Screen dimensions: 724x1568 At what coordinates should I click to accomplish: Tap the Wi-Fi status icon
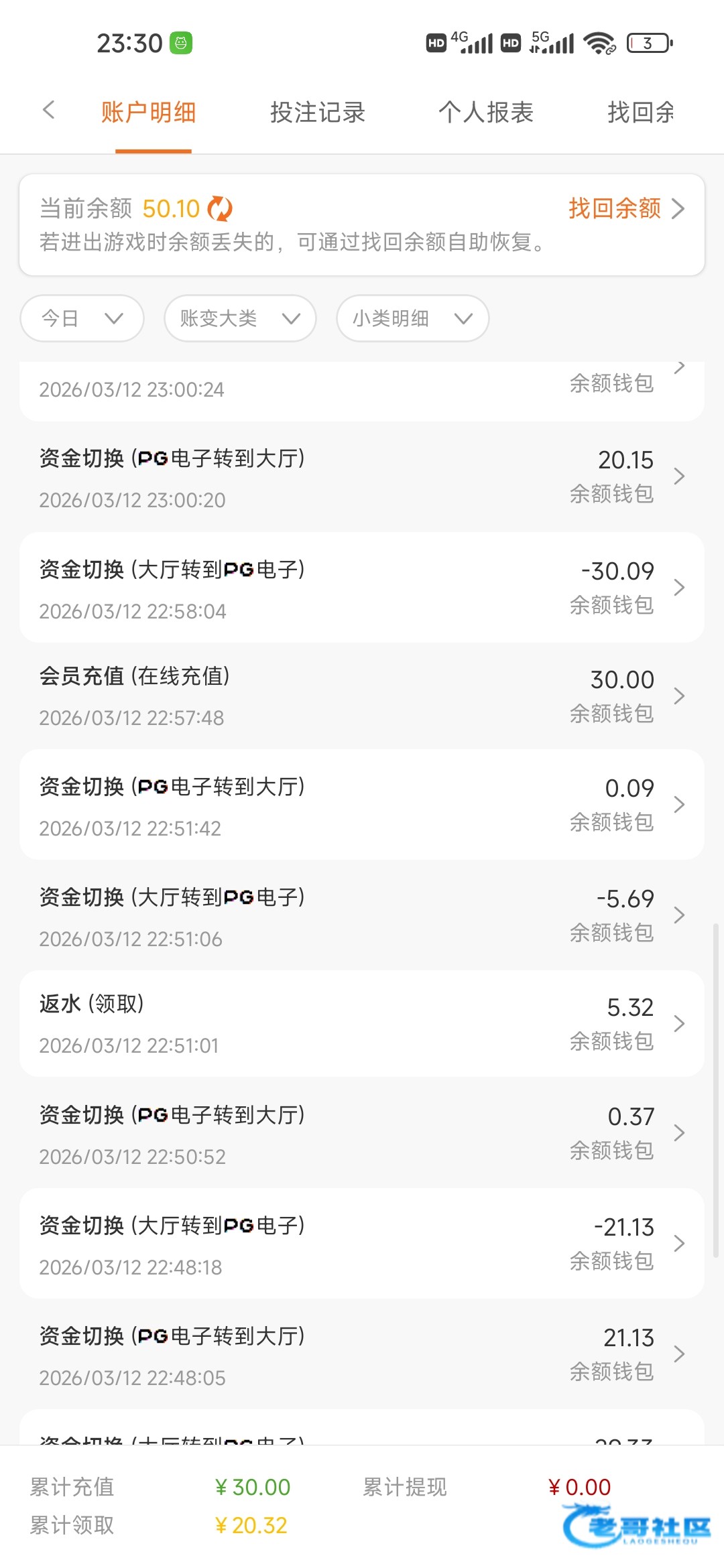tap(599, 44)
